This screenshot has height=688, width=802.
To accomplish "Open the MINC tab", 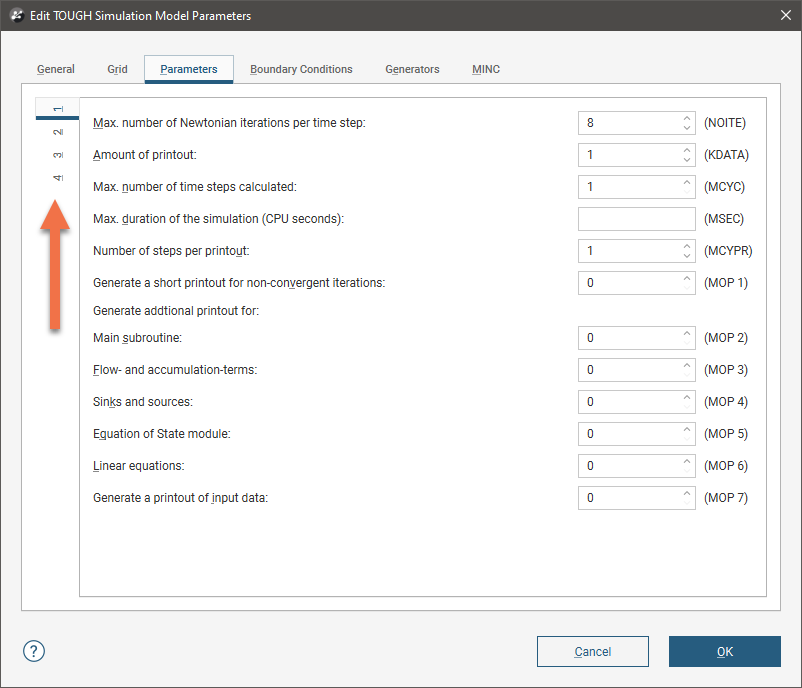I will [486, 69].
